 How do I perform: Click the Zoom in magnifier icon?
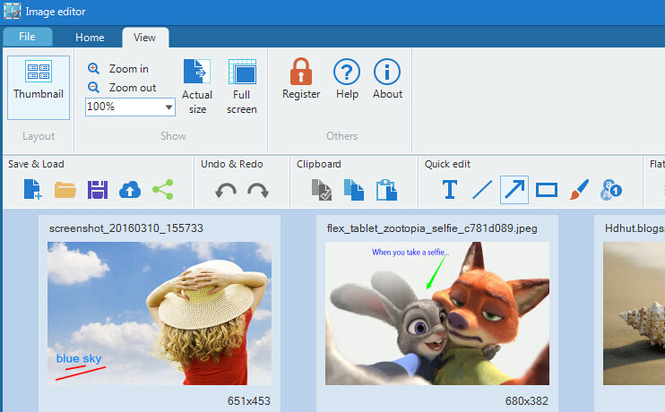point(93,68)
